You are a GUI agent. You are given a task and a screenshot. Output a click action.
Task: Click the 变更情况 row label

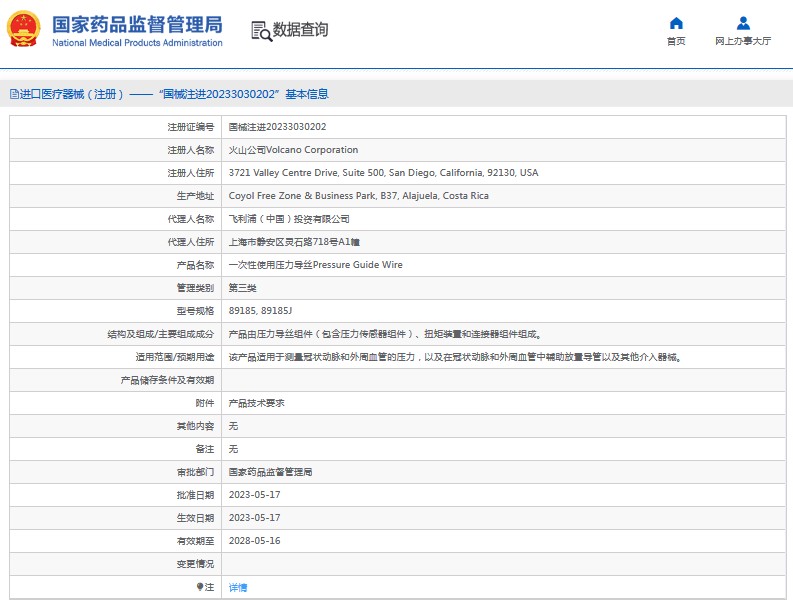195,564
